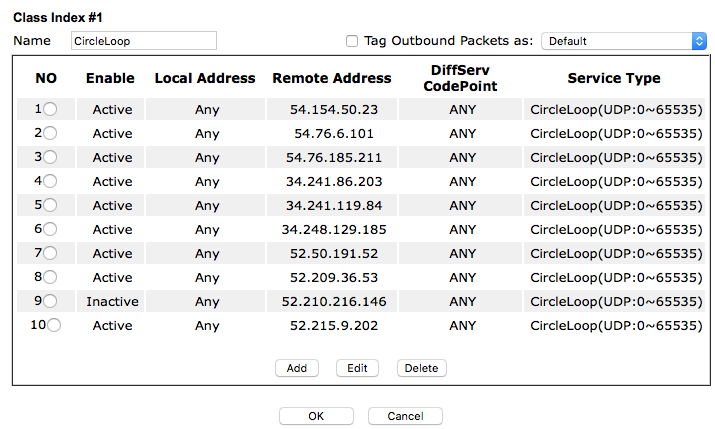Select rule 8 for 52.209.36.53

click(x=50, y=277)
